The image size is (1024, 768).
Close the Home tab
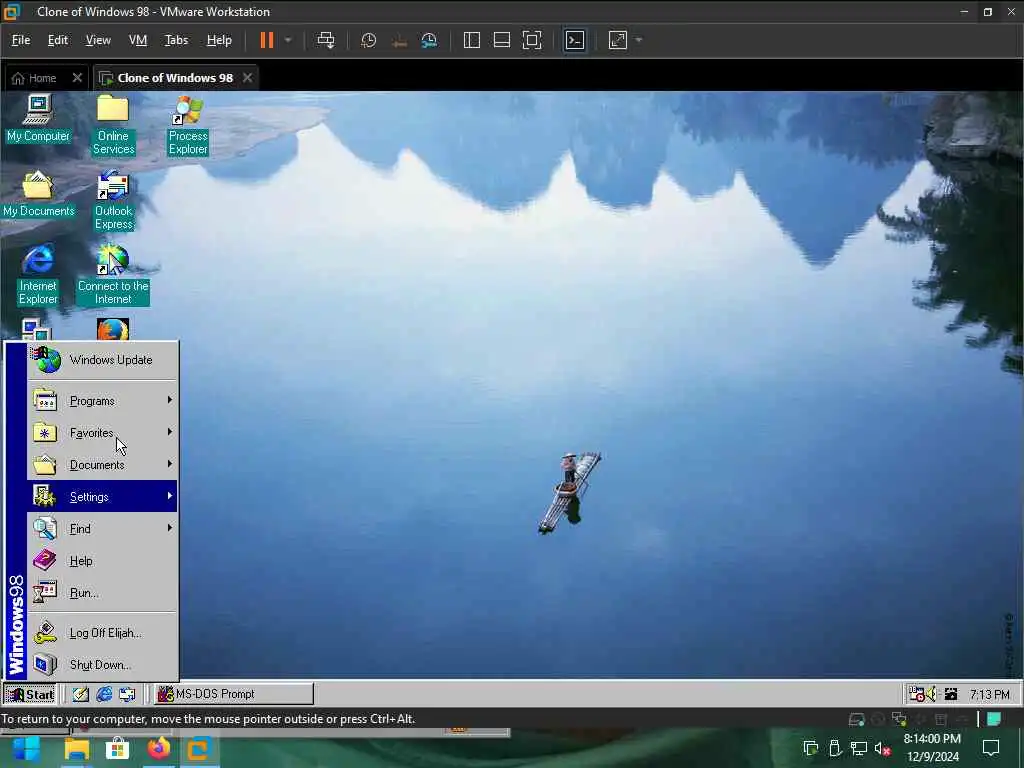click(x=77, y=78)
